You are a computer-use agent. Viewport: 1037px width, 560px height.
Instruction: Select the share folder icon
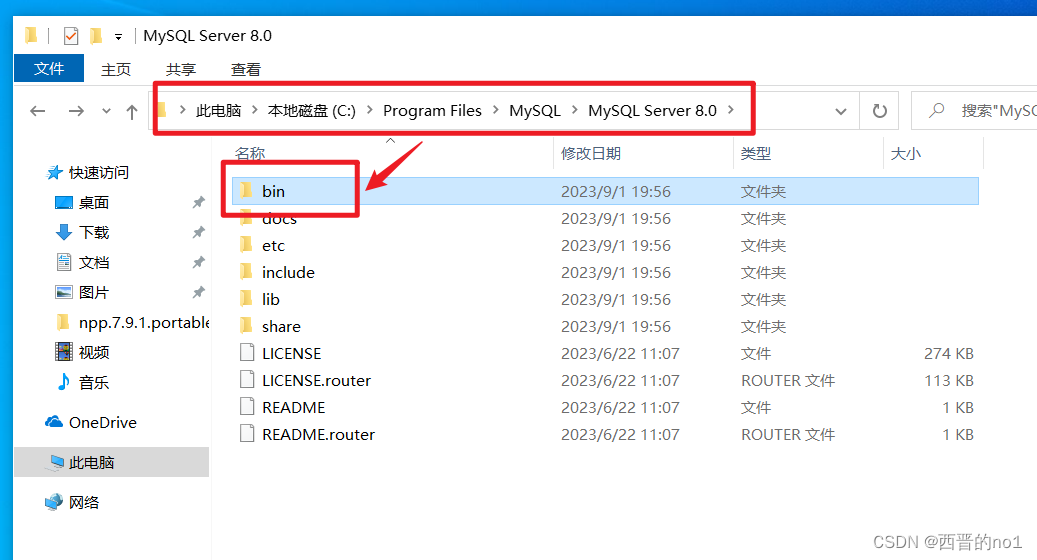247,326
